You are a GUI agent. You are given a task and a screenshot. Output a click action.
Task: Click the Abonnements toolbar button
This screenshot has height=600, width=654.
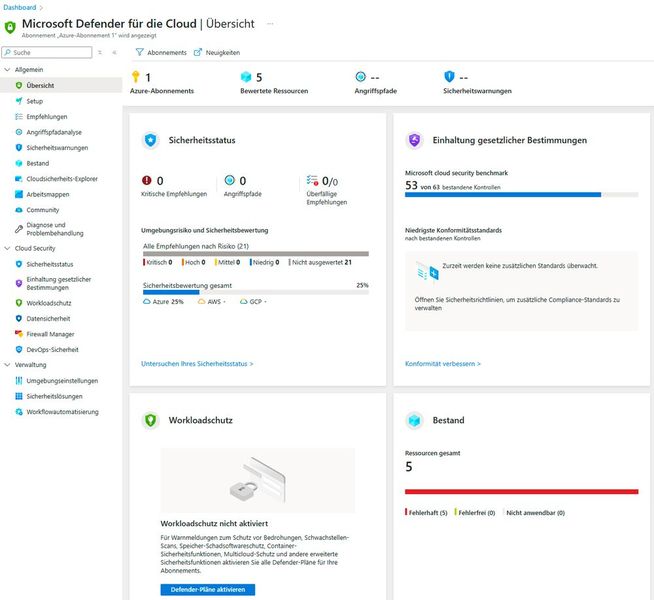click(x=161, y=52)
